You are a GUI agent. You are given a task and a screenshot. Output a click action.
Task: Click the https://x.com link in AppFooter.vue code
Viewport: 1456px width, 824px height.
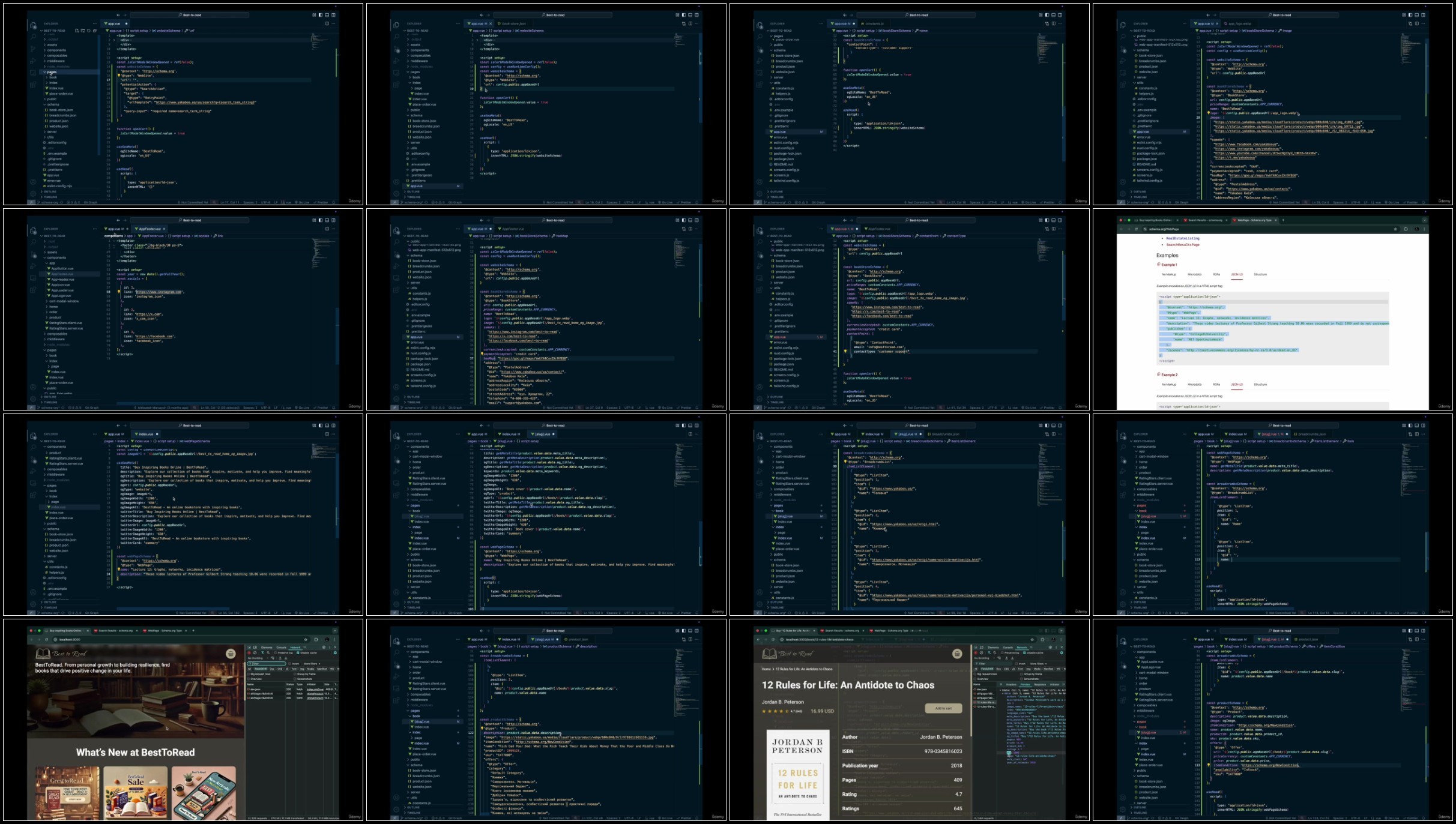(148, 314)
